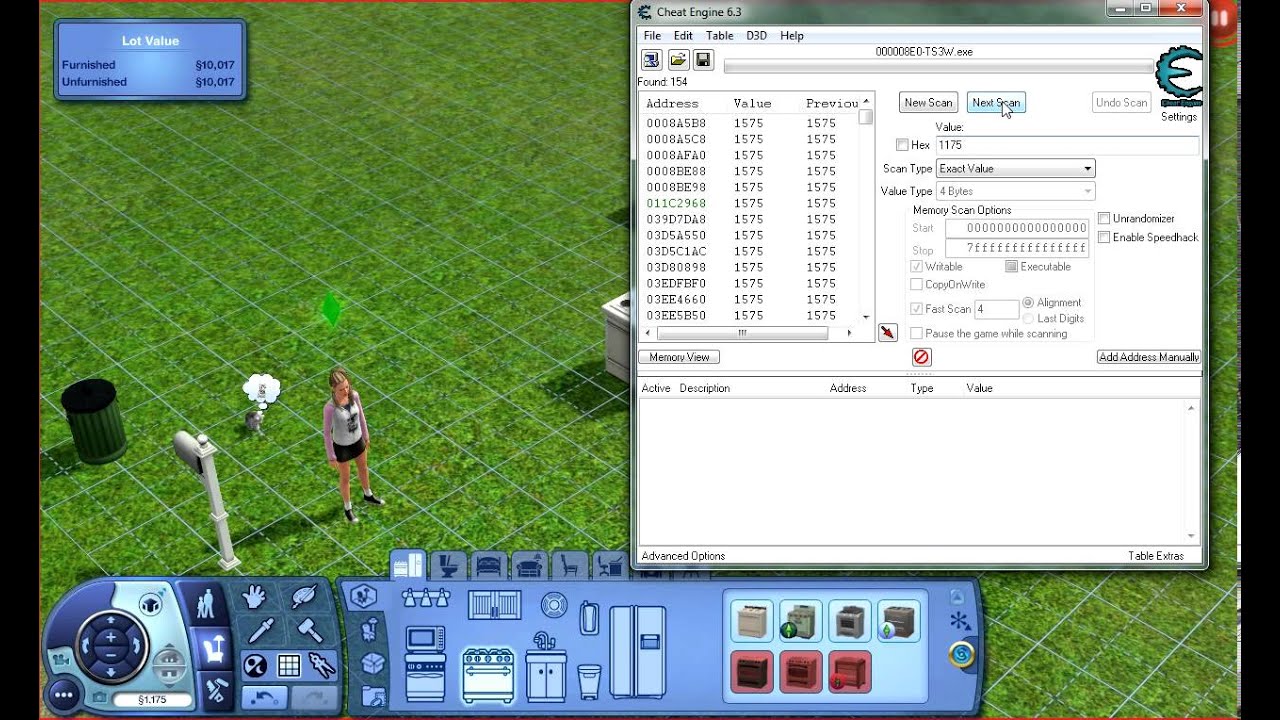Click the red arrow copy-to-address-list icon
Viewport: 1280px width, 720px height.
(887, 332)
